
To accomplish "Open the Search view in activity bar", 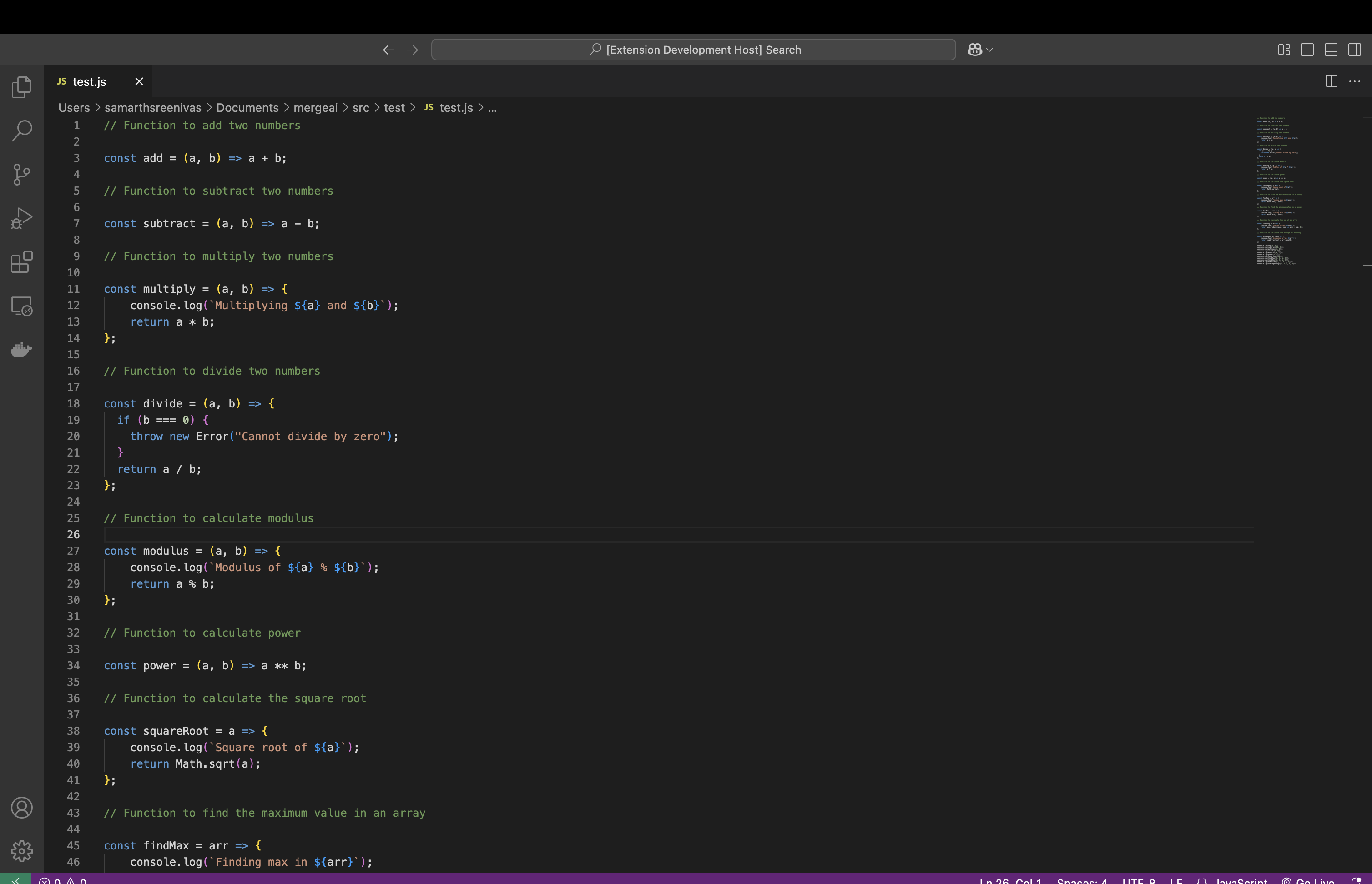I will 21,131.
